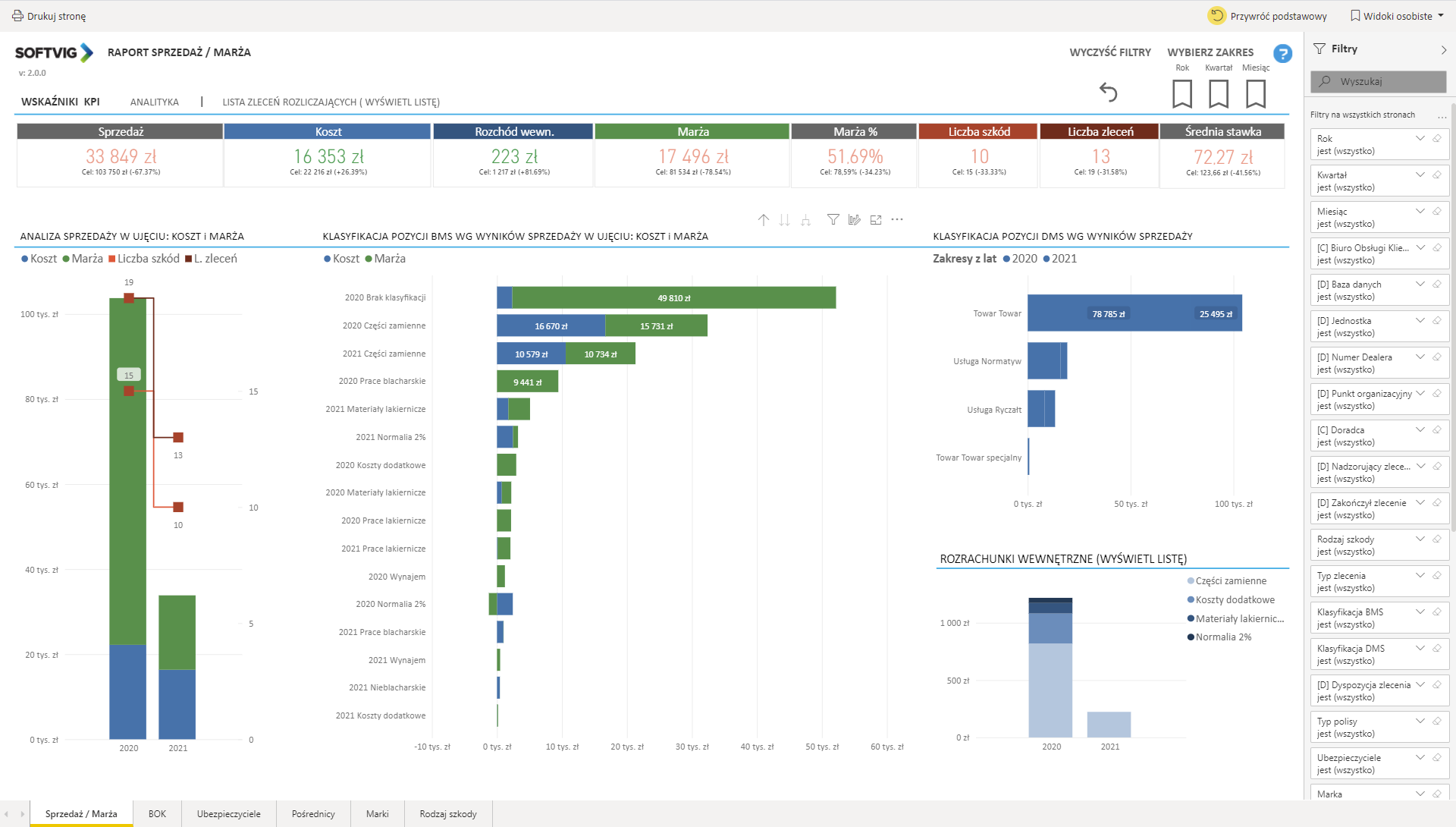Image resolution: width=1456 pixels, height=827 pixels.
Task: Expand the Kwartał filter card
Action: [x=1420, y=175]
